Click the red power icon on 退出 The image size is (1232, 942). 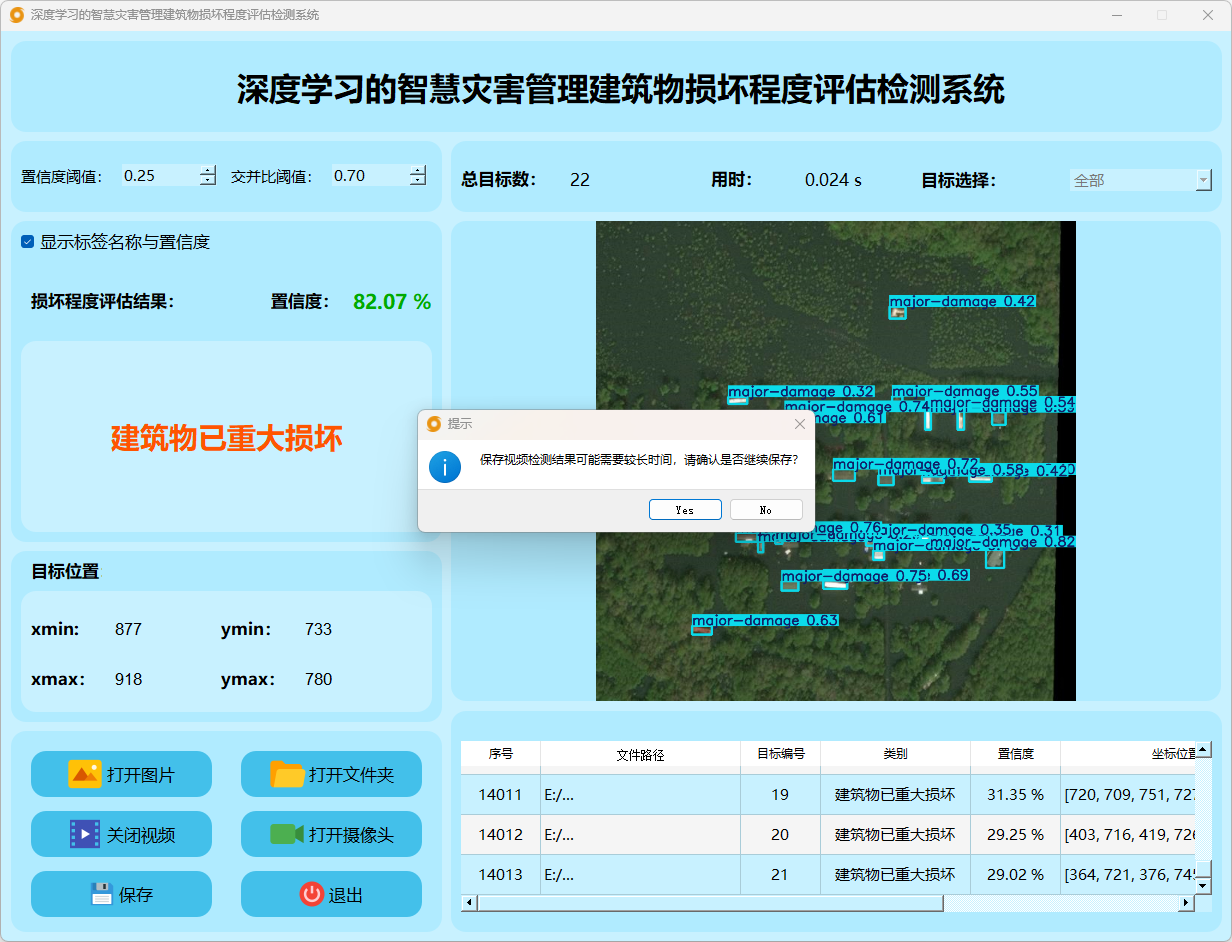click(x=311, y=894)
